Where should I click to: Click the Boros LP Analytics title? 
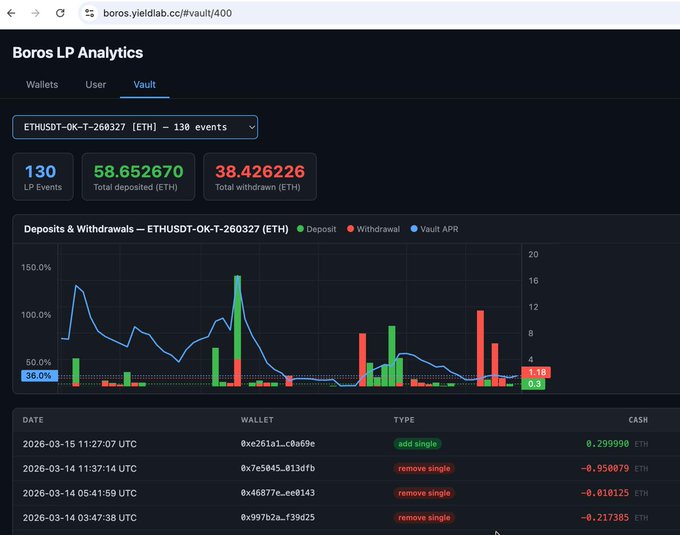click(x=77, y=52)
